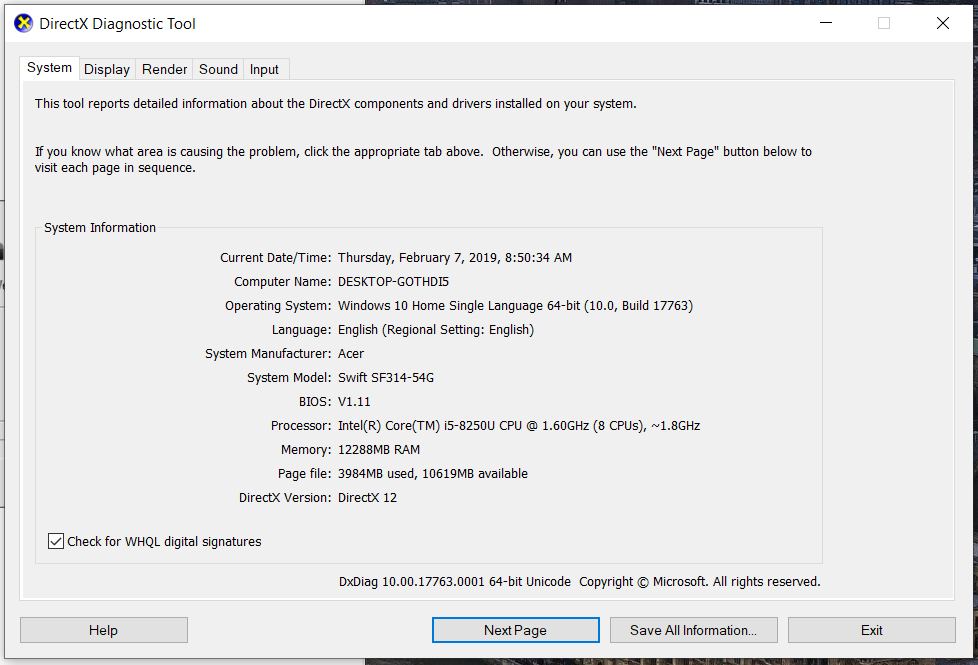Click the 'Processor:' label
978x665 pixels.
[301, 426]
